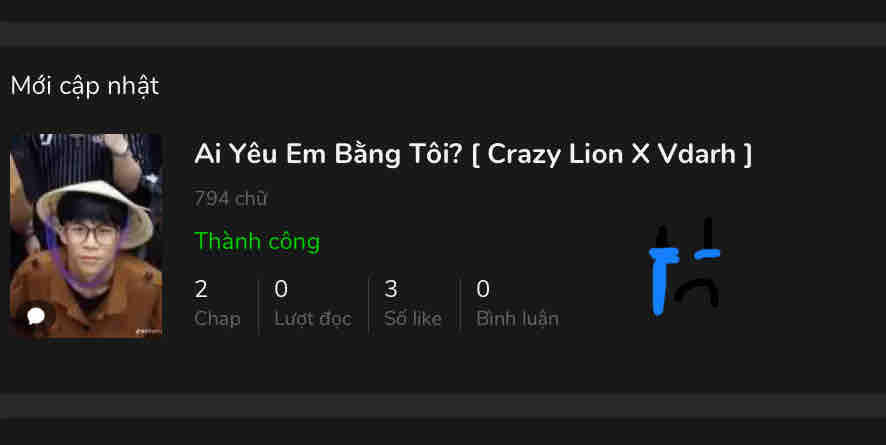Click the thick blue tear streak of the doodle
This screenshot has width=886, height=445.
point(660,281)
